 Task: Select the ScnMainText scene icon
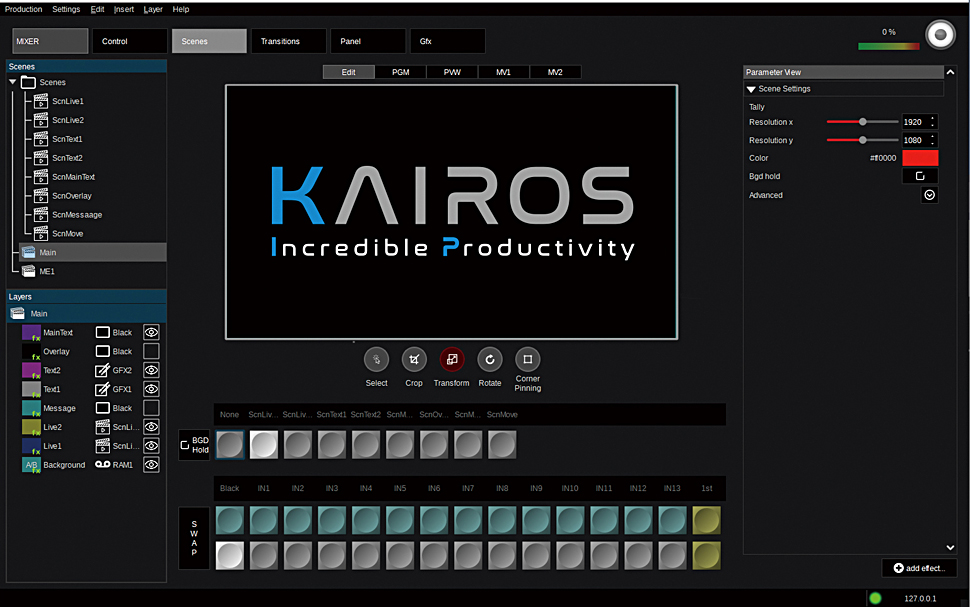41,176
